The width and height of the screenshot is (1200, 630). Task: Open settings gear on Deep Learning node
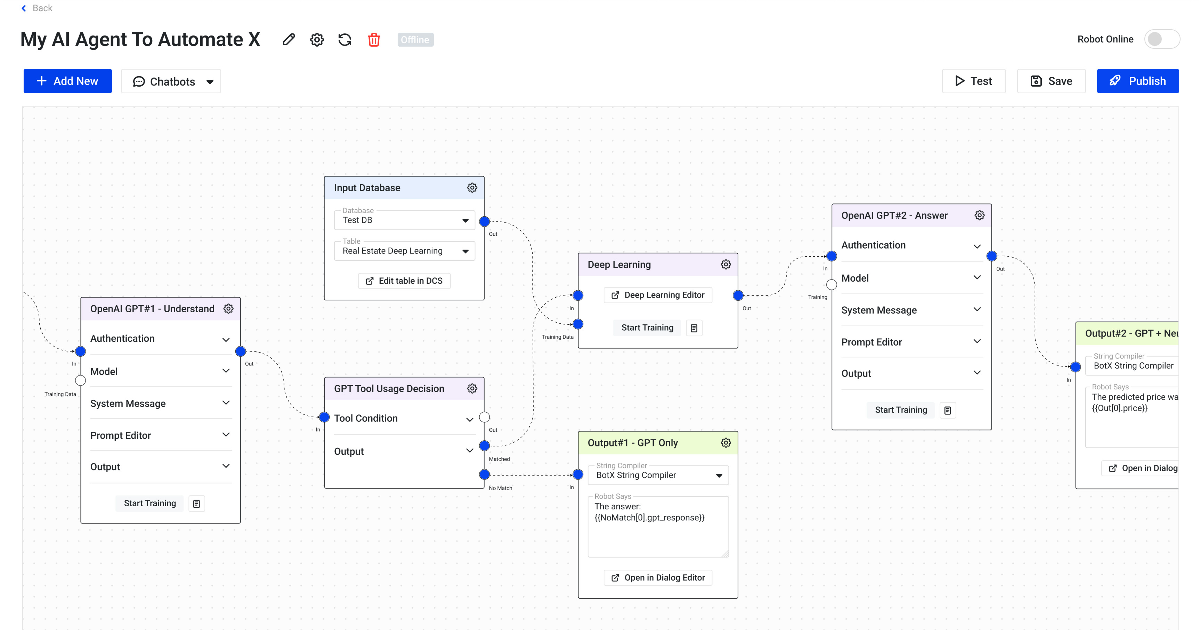pyautogui.click(x=726, y=264)
